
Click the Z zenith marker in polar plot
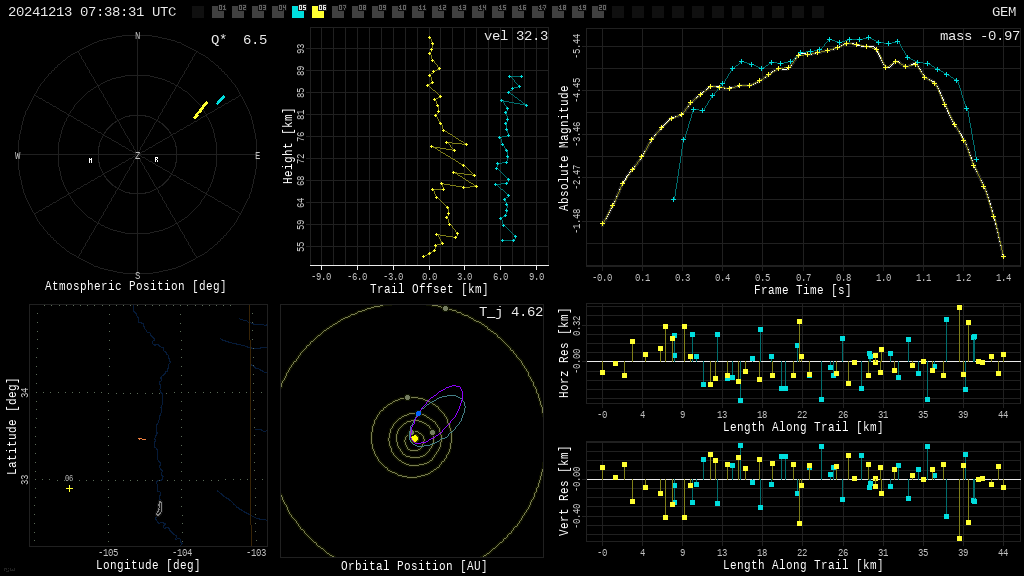[x=138, y=156]
